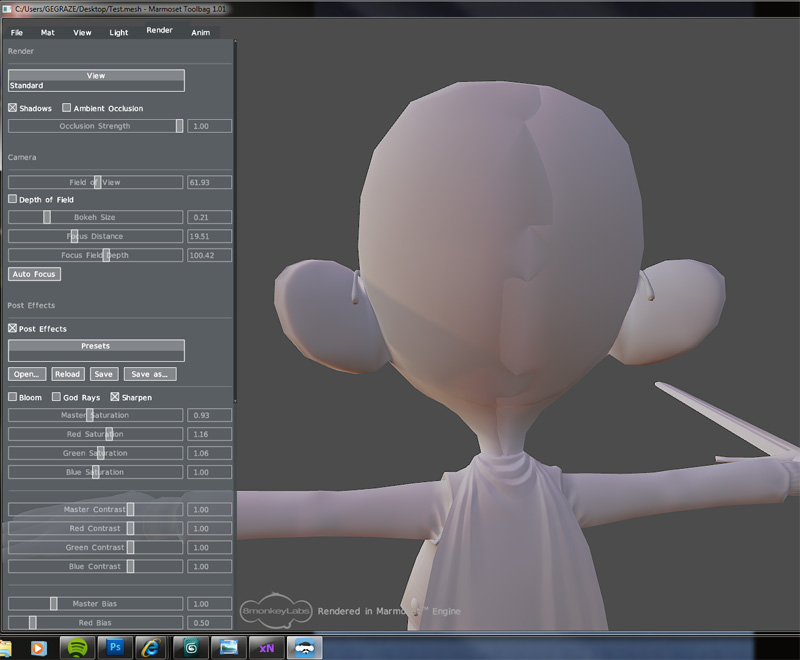This screenshot has height=660, width=800.
Task: Click the xNormal taskbar icon
Action: coord(266,648)
